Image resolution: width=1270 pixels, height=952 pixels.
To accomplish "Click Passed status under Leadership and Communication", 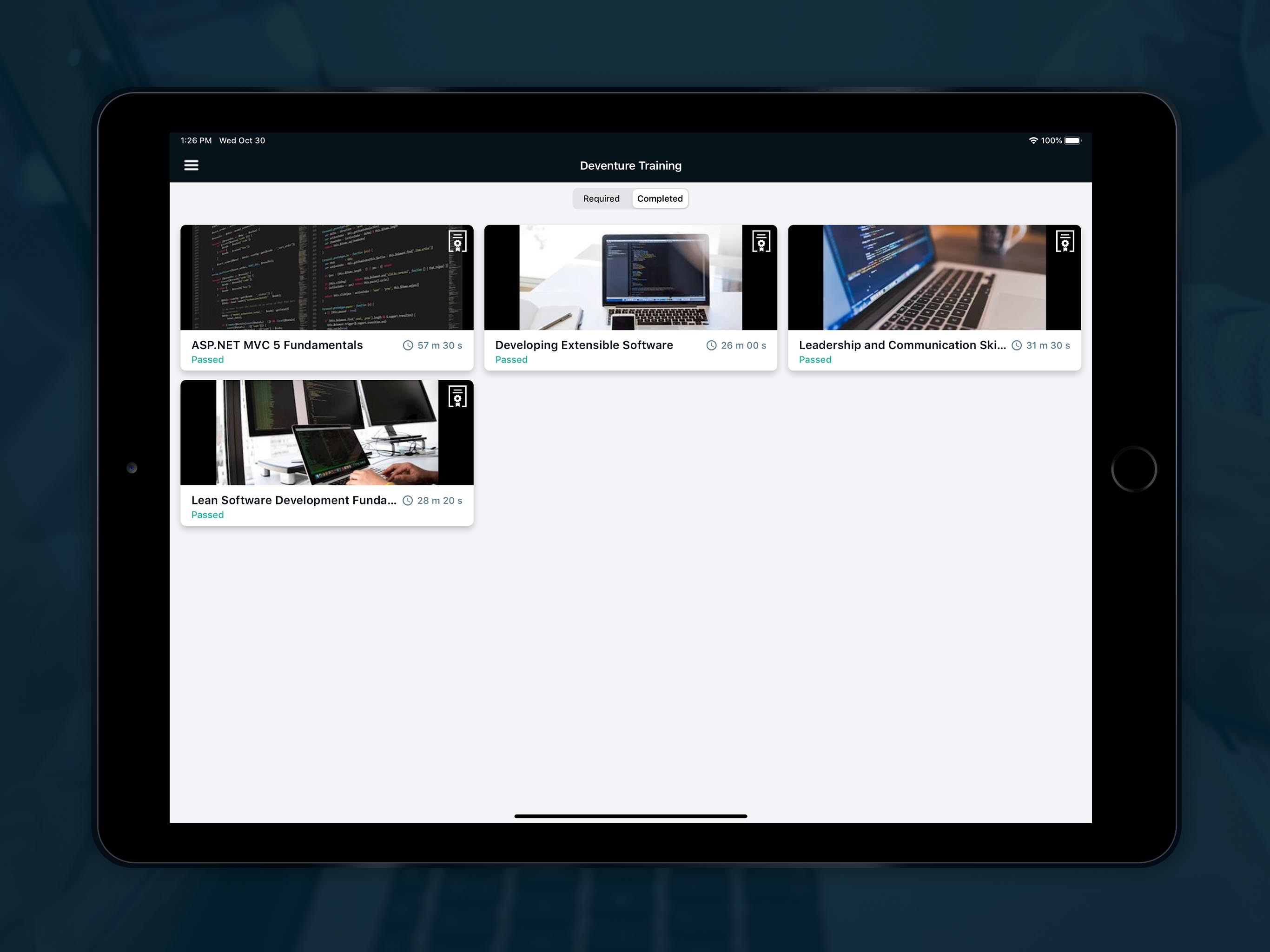I will click(x=815, y=360).
